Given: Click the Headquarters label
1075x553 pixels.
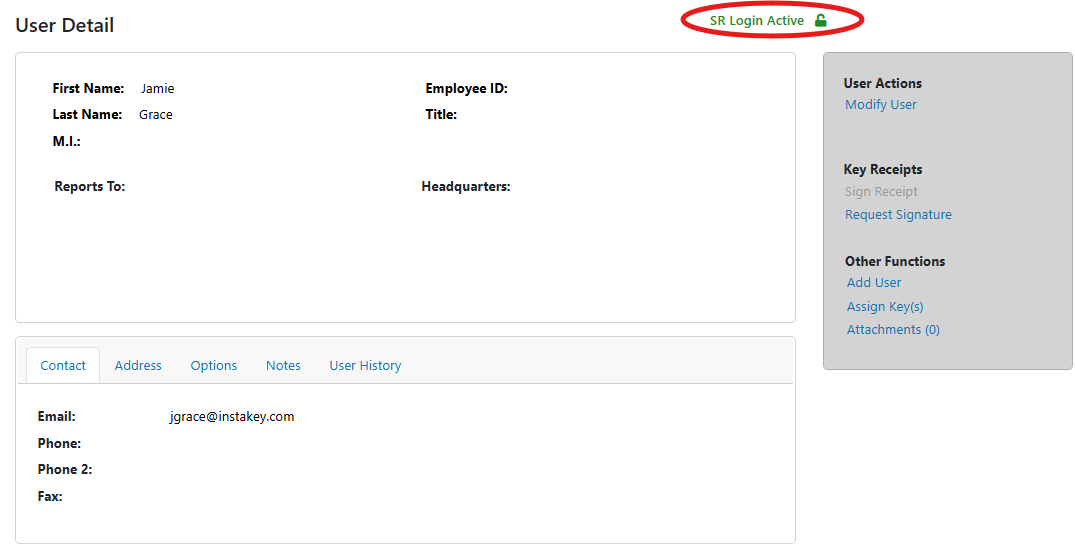Looking at the screenshot, I should pos(466,186).
